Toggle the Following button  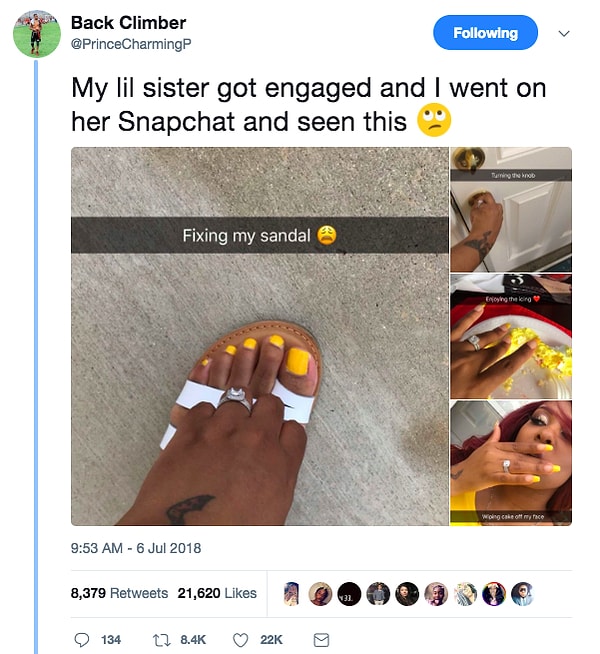coord(485,33)
